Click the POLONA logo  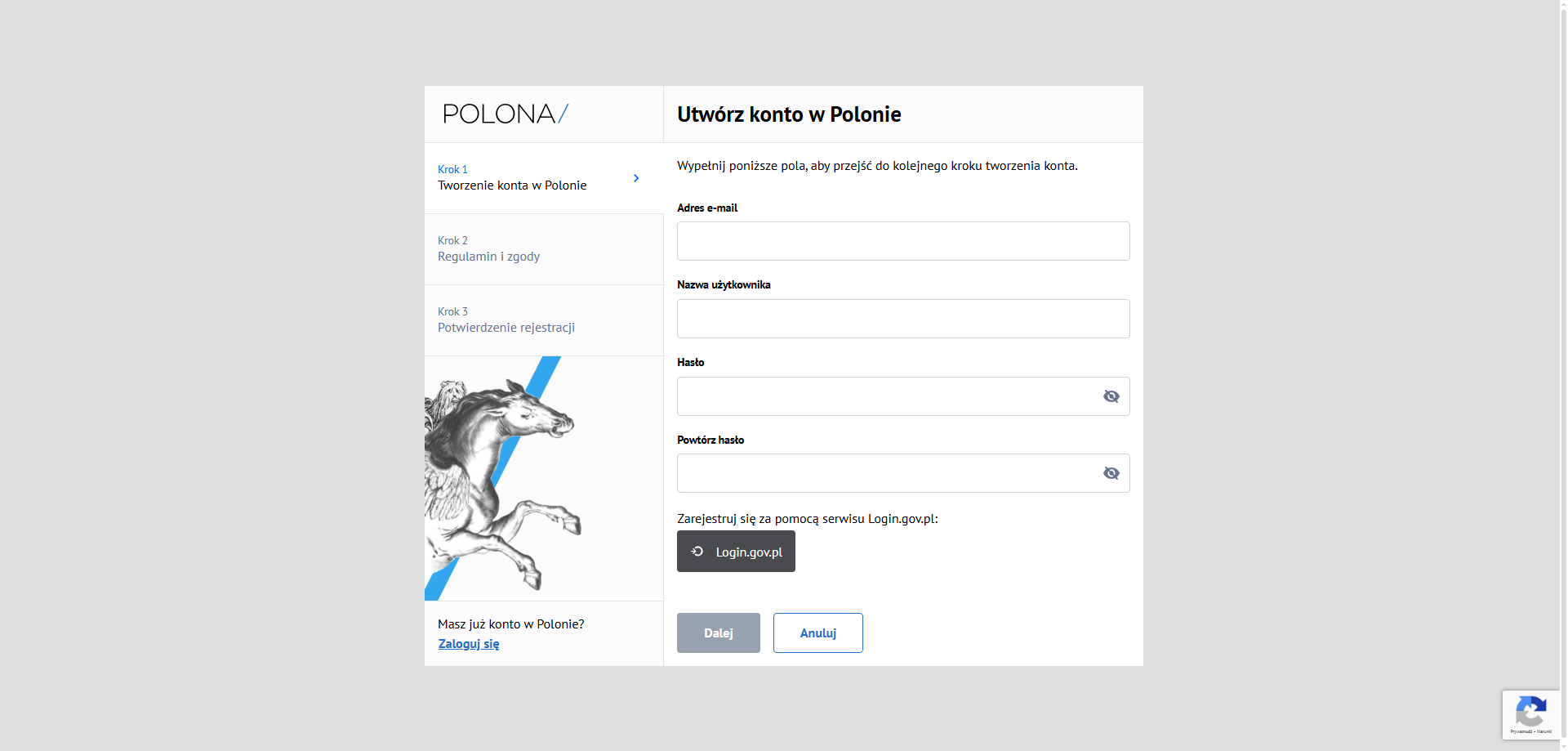coord(504,114)
